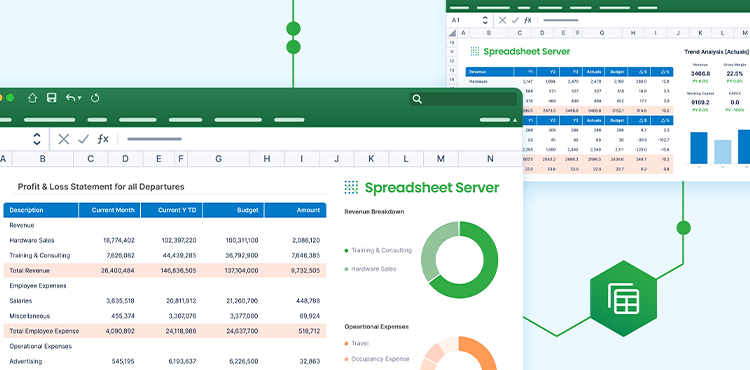750x370 pixels.
Task: Click the back window select-all corner triangle
Action: [x=452, y=33]
